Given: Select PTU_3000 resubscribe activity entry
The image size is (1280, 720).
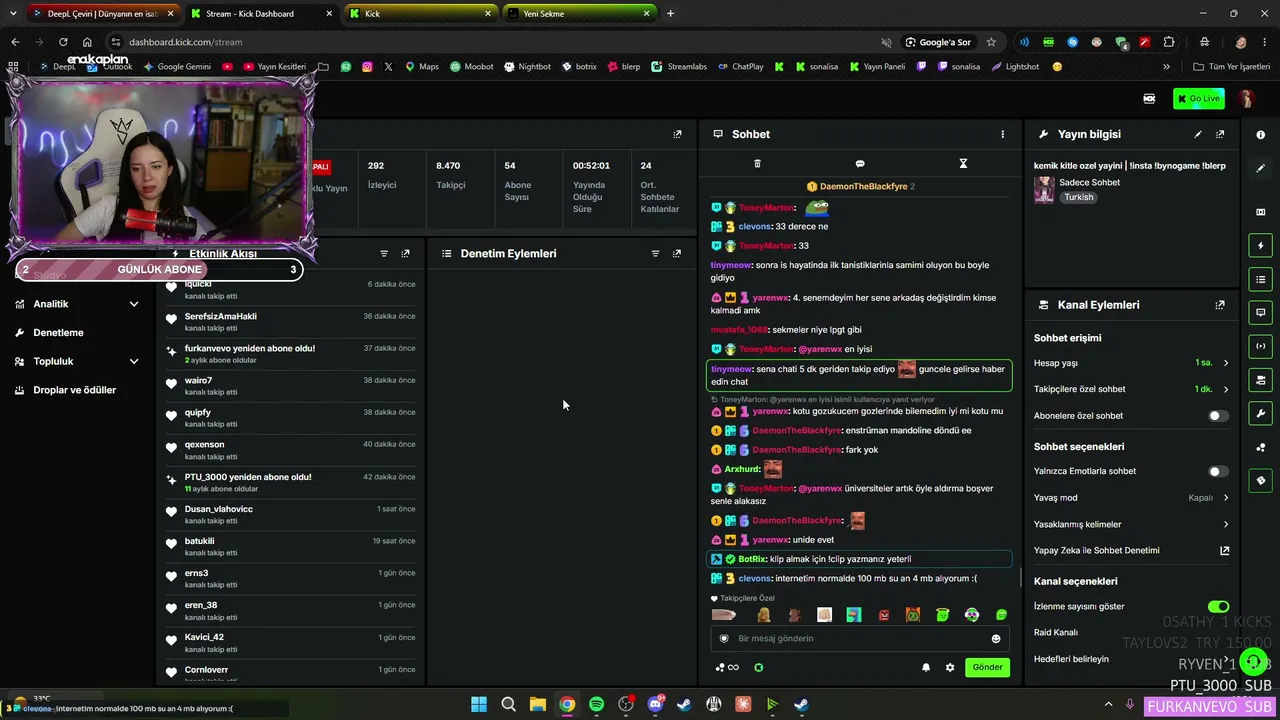Looking at the screenshot, I should click(292, 481).
